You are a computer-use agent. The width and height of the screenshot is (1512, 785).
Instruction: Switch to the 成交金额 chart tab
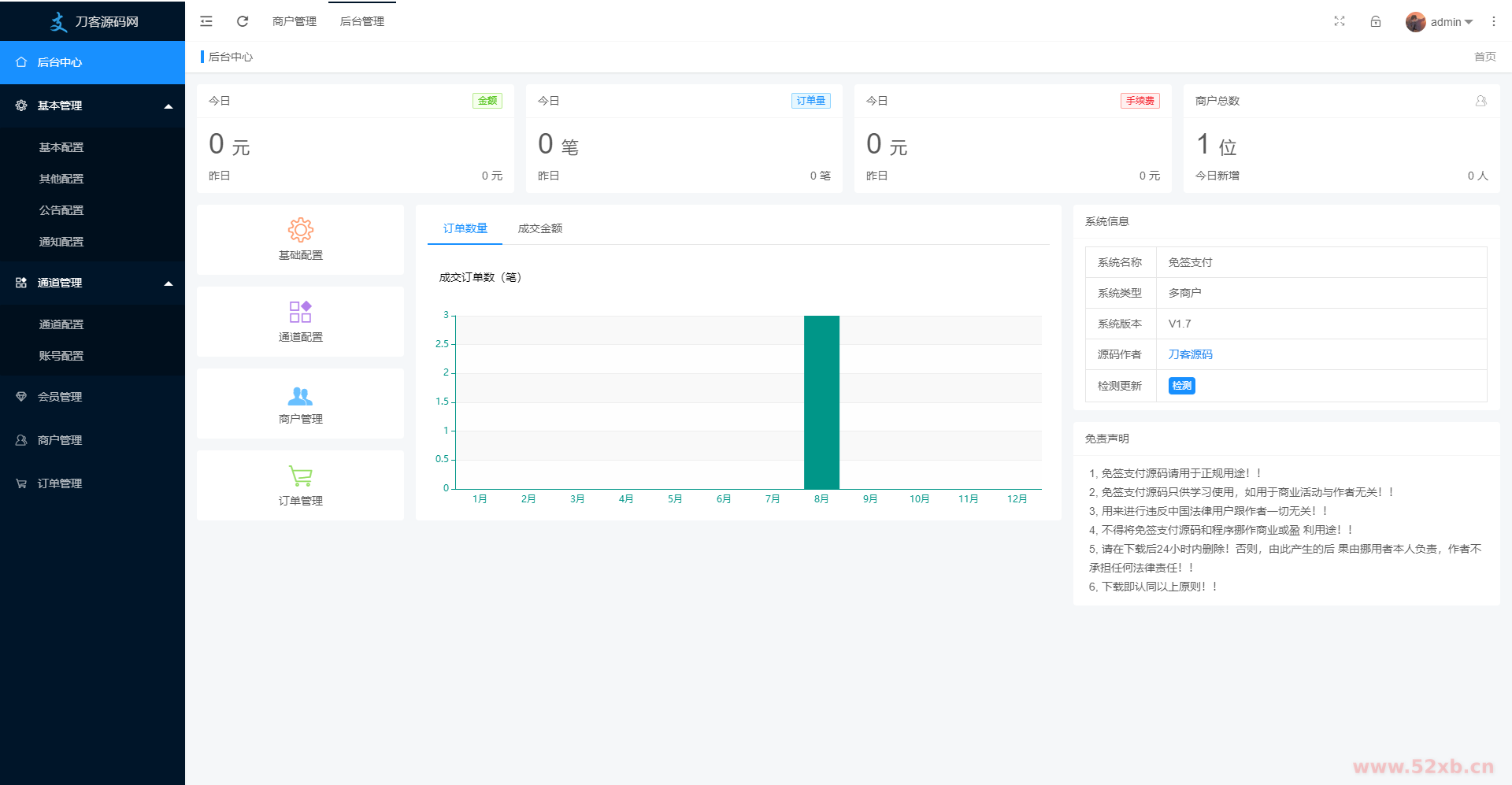point(539,228)
